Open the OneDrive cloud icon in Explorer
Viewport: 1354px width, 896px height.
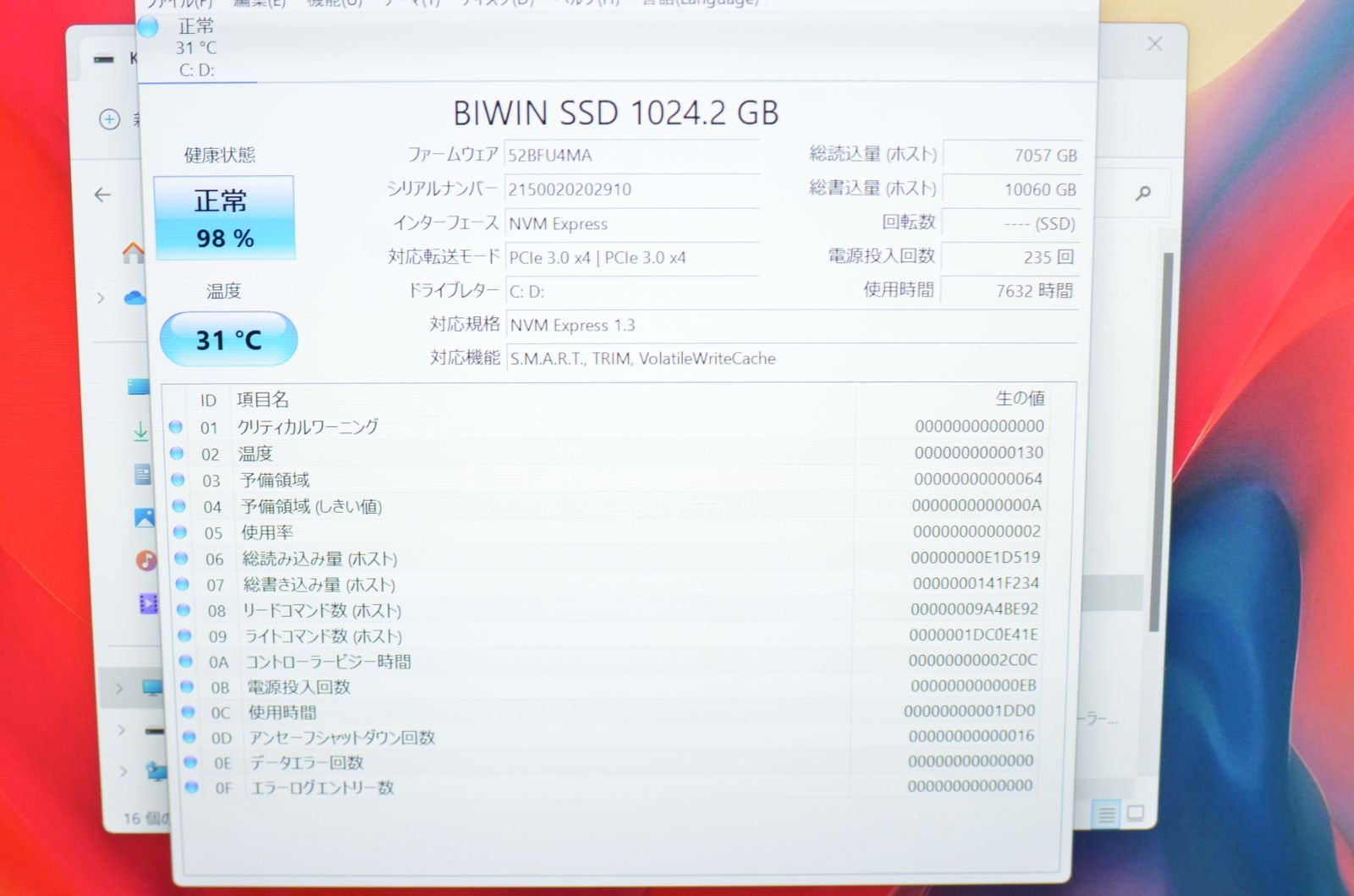click(135, 298)
